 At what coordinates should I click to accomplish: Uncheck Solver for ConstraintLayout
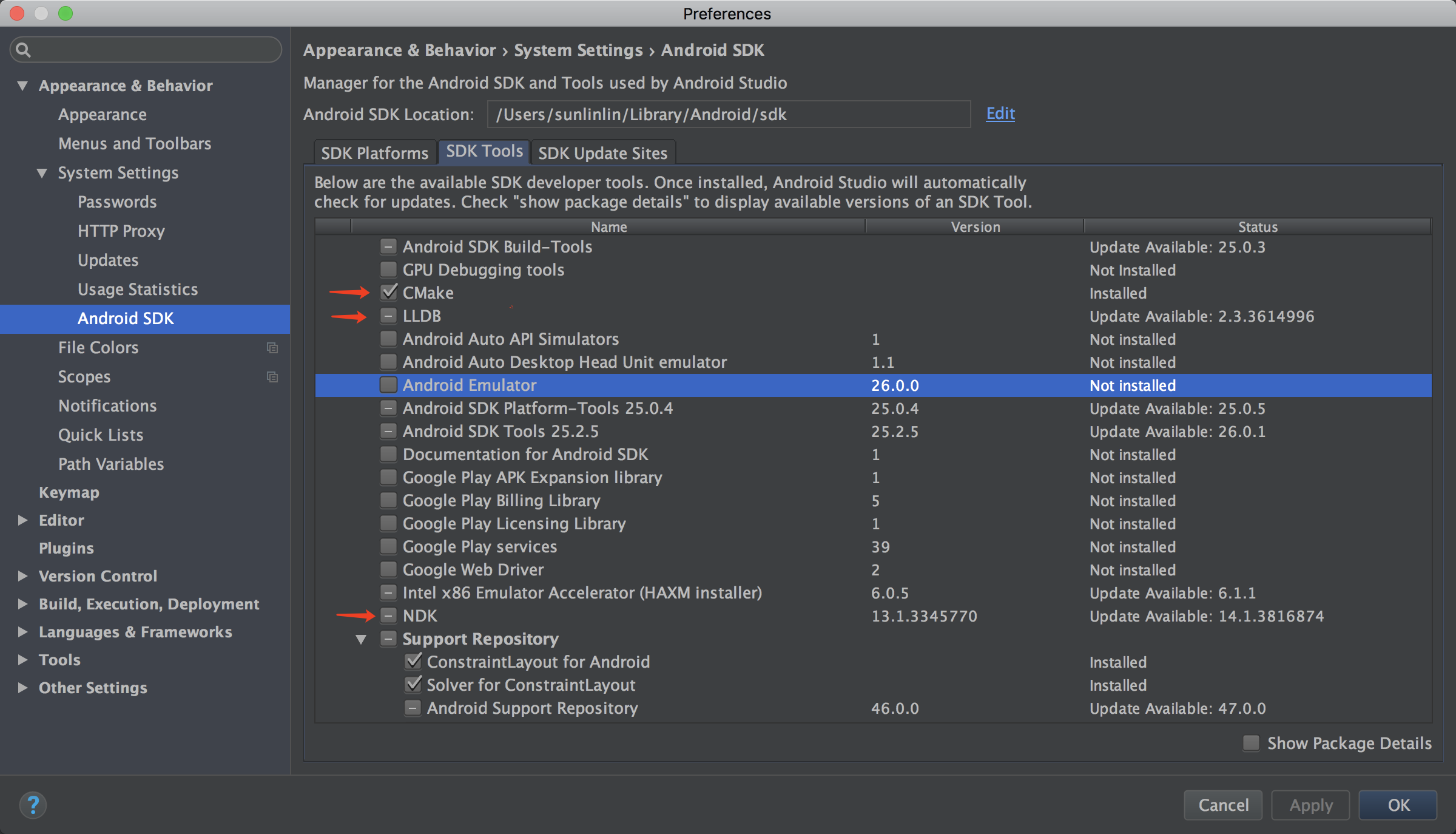tap(413, 685)
